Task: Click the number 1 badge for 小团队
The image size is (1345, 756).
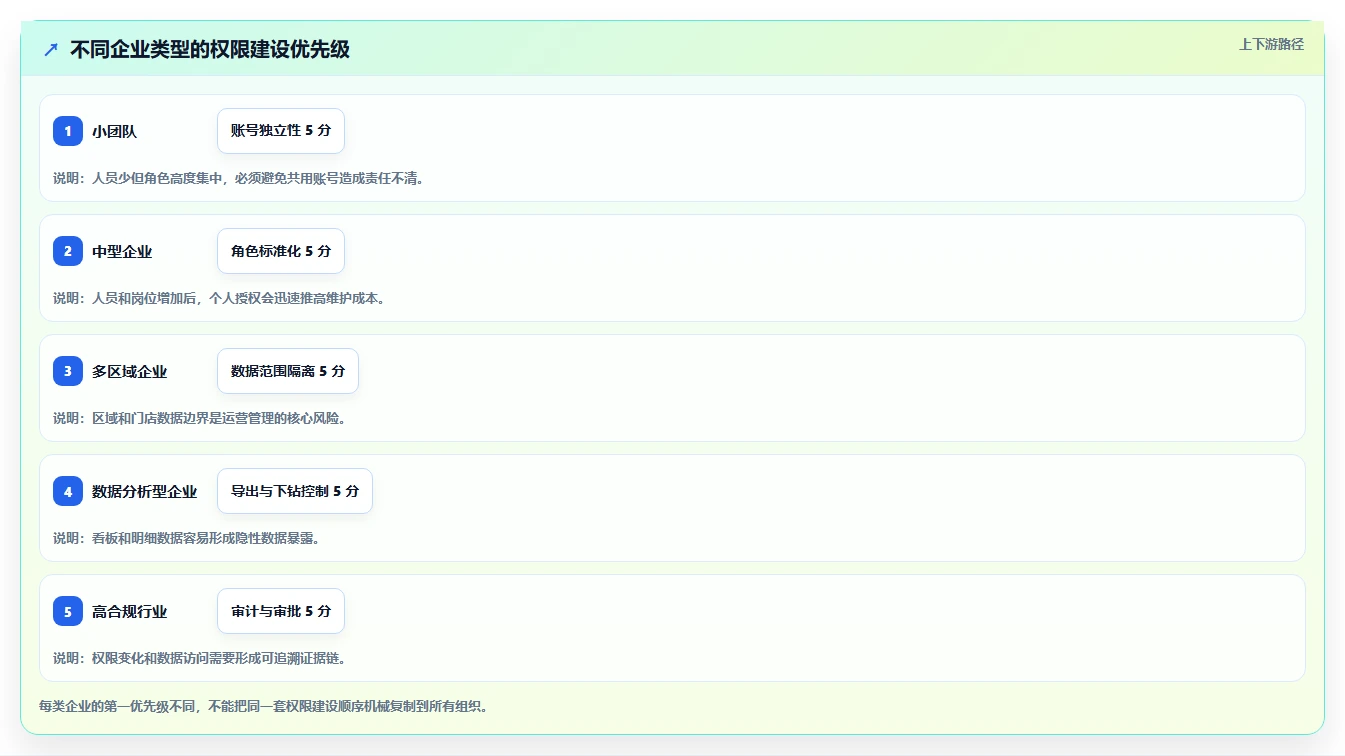Action: 68,131
